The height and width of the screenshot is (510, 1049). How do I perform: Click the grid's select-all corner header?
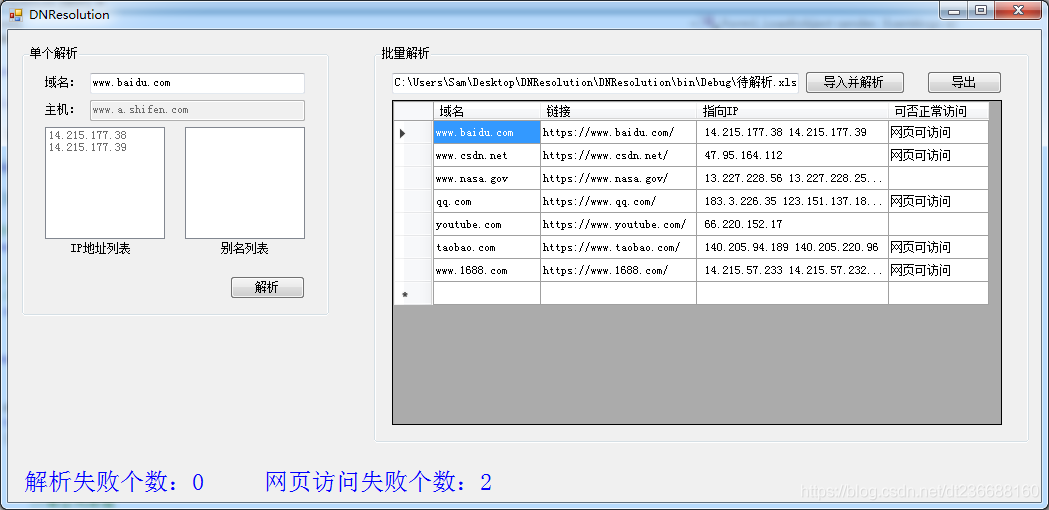pos(413,111)
